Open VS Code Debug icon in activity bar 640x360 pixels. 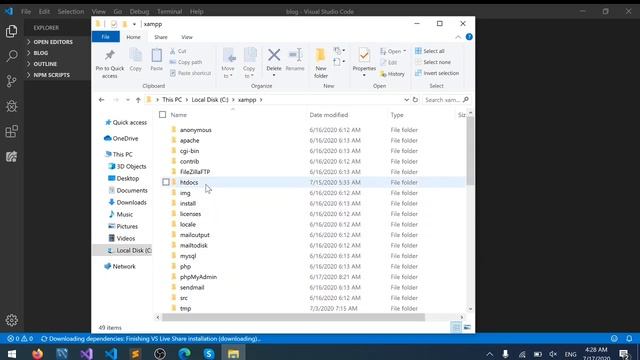tap(11, 106)
